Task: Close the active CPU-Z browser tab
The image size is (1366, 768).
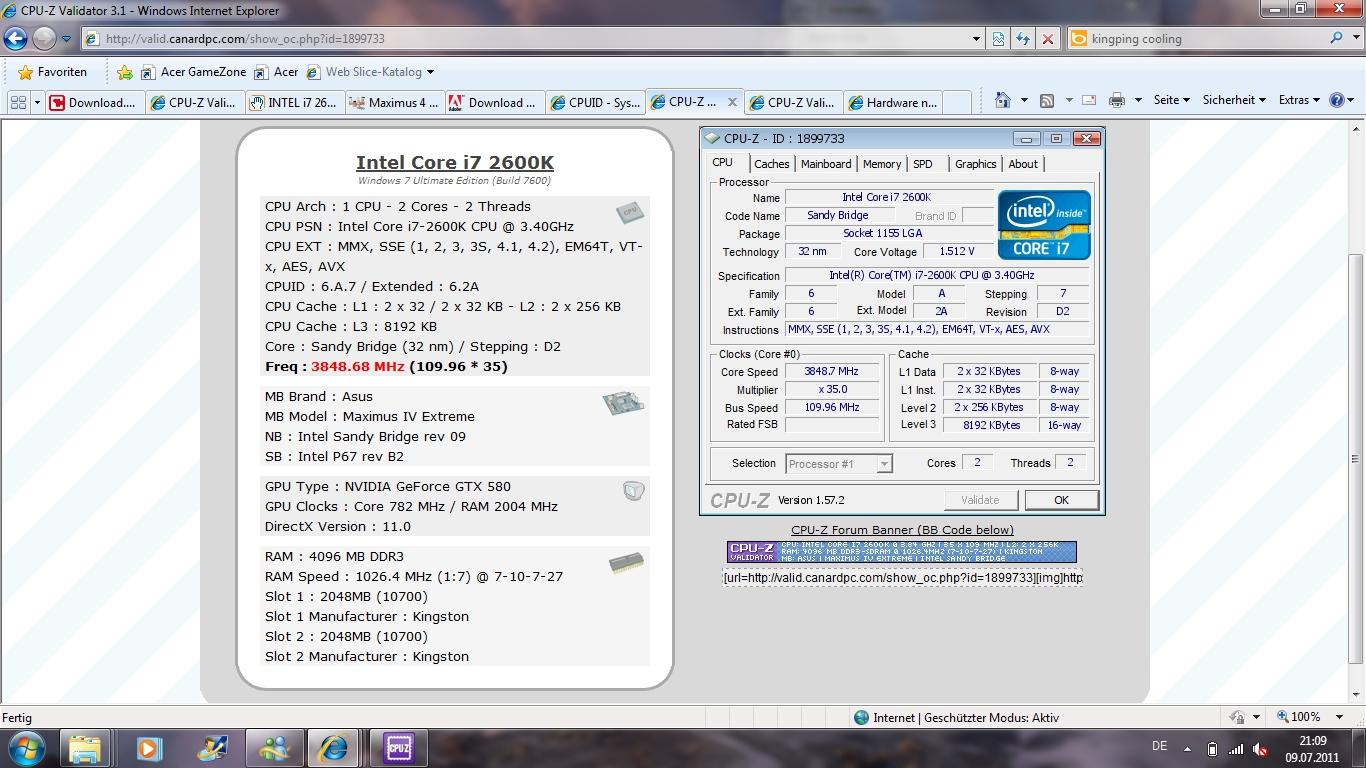Action: pos(732,102)
